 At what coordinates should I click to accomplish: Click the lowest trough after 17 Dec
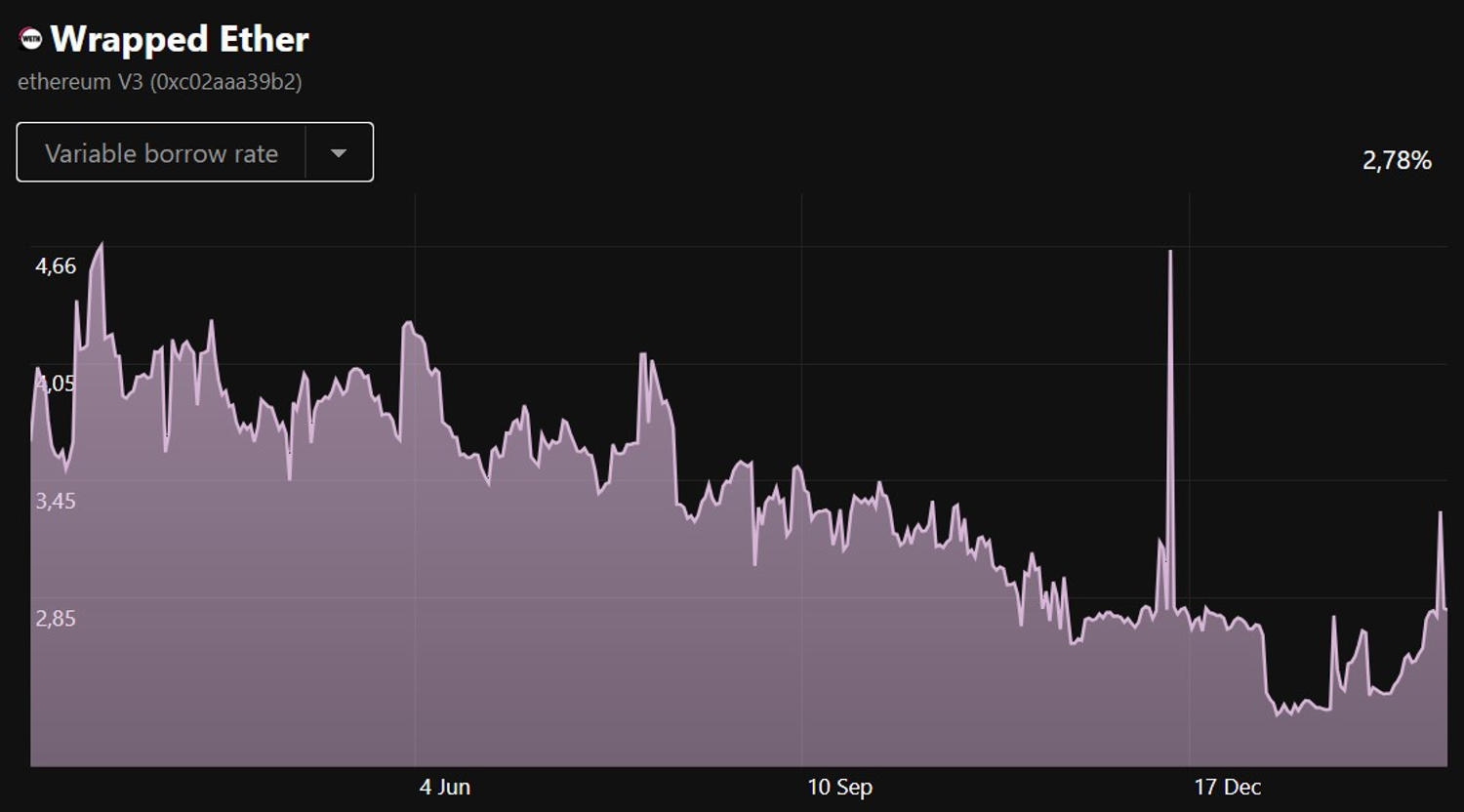(1278, 714)
